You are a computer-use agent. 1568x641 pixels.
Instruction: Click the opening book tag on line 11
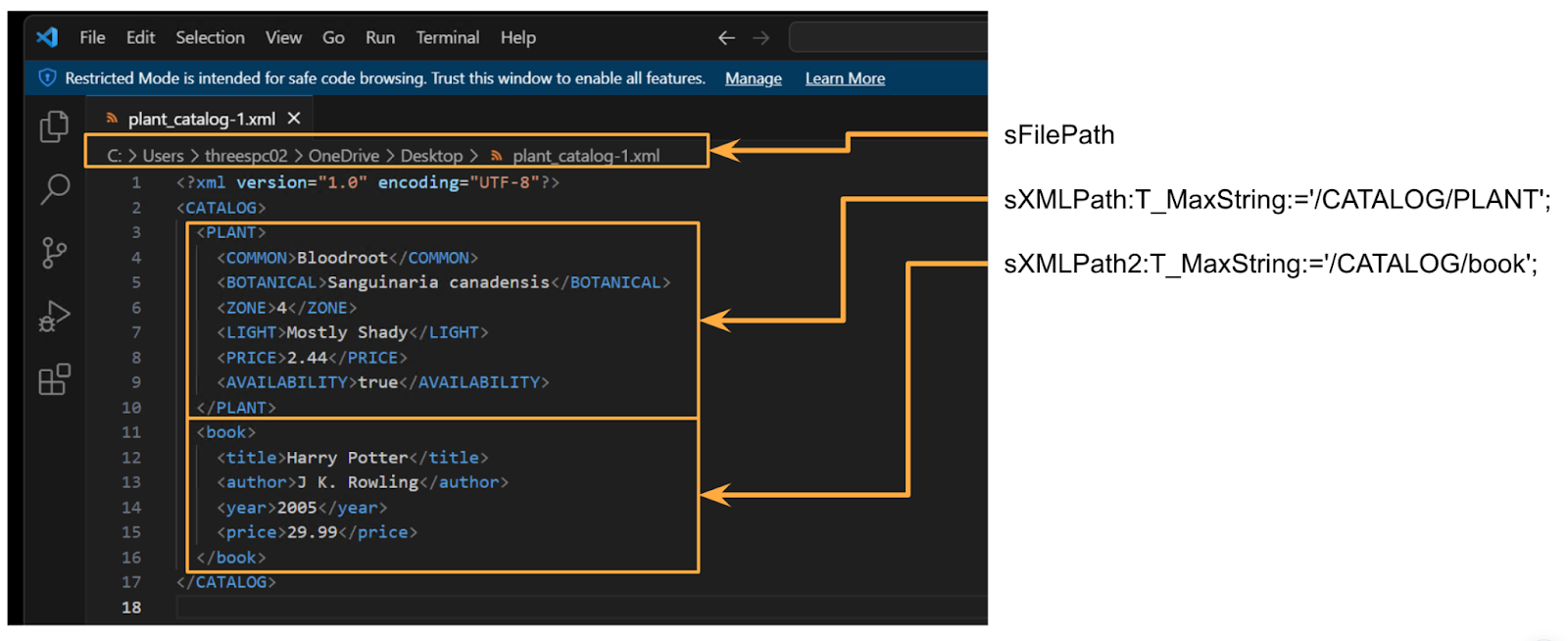point(226,432)
